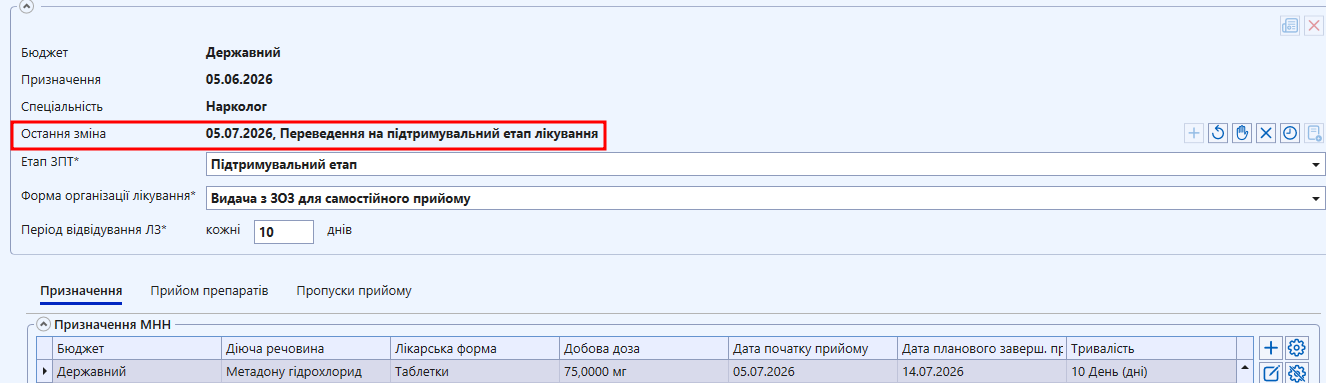The height and width of the screenshot is (383, 1326).
Task: Click the Лікарська форма column header
Action: (474, 349)
